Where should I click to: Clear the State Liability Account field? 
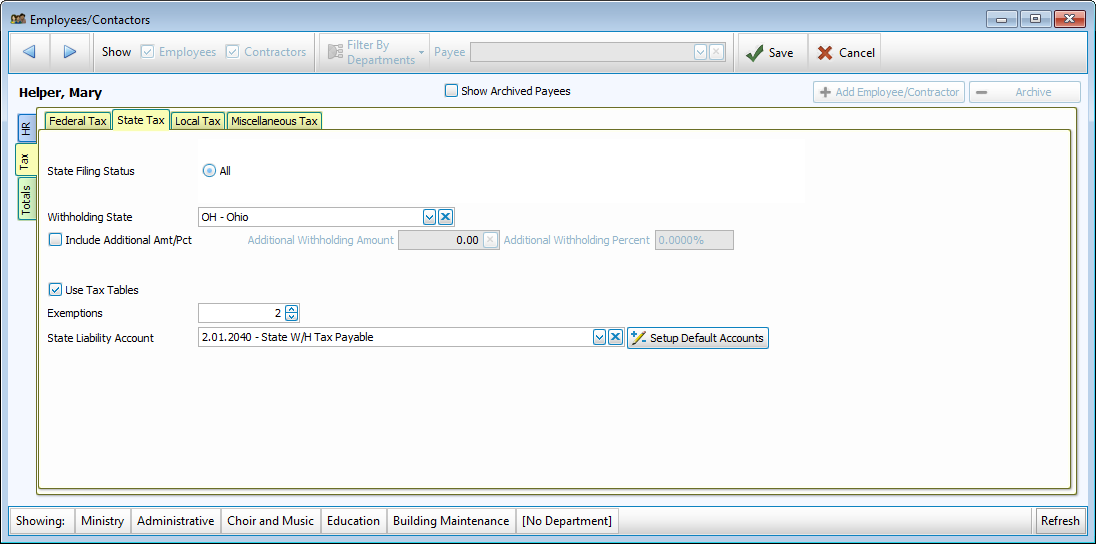616,338
